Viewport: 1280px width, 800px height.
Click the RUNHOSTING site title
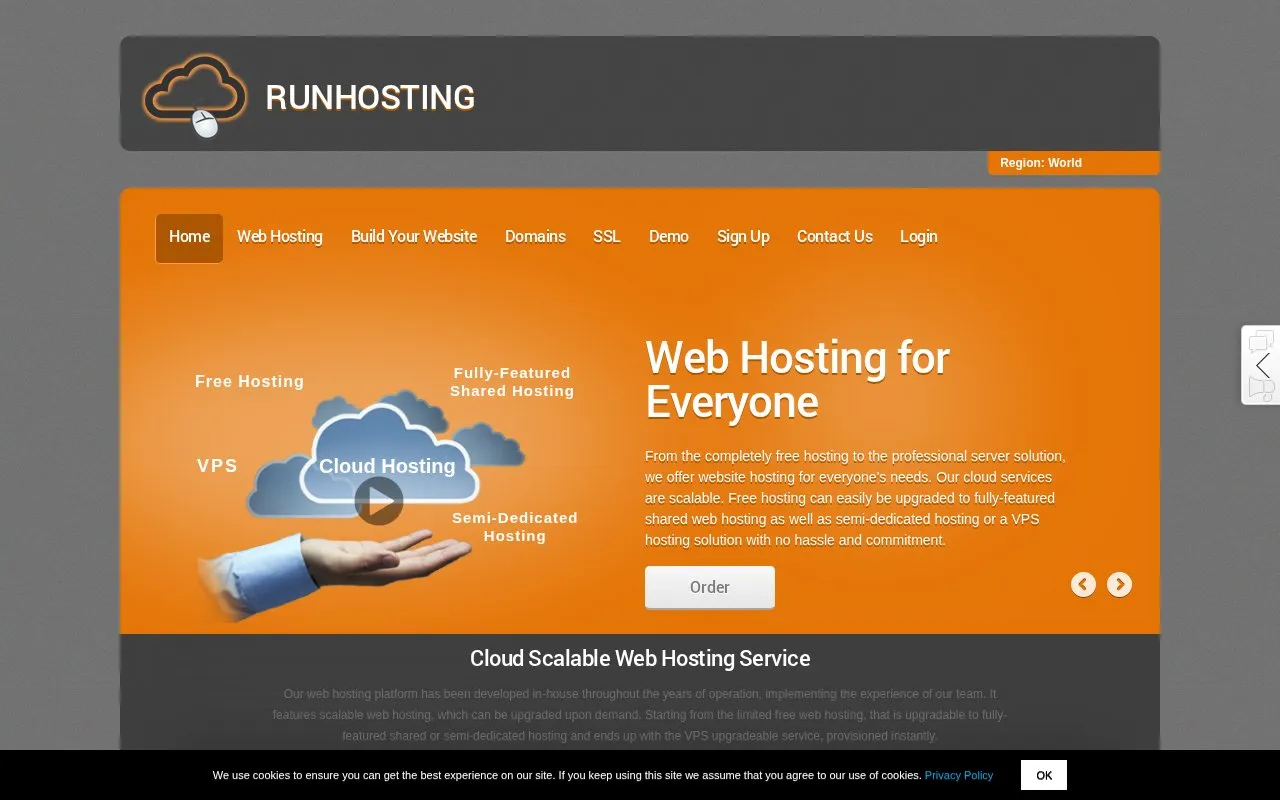370,98
